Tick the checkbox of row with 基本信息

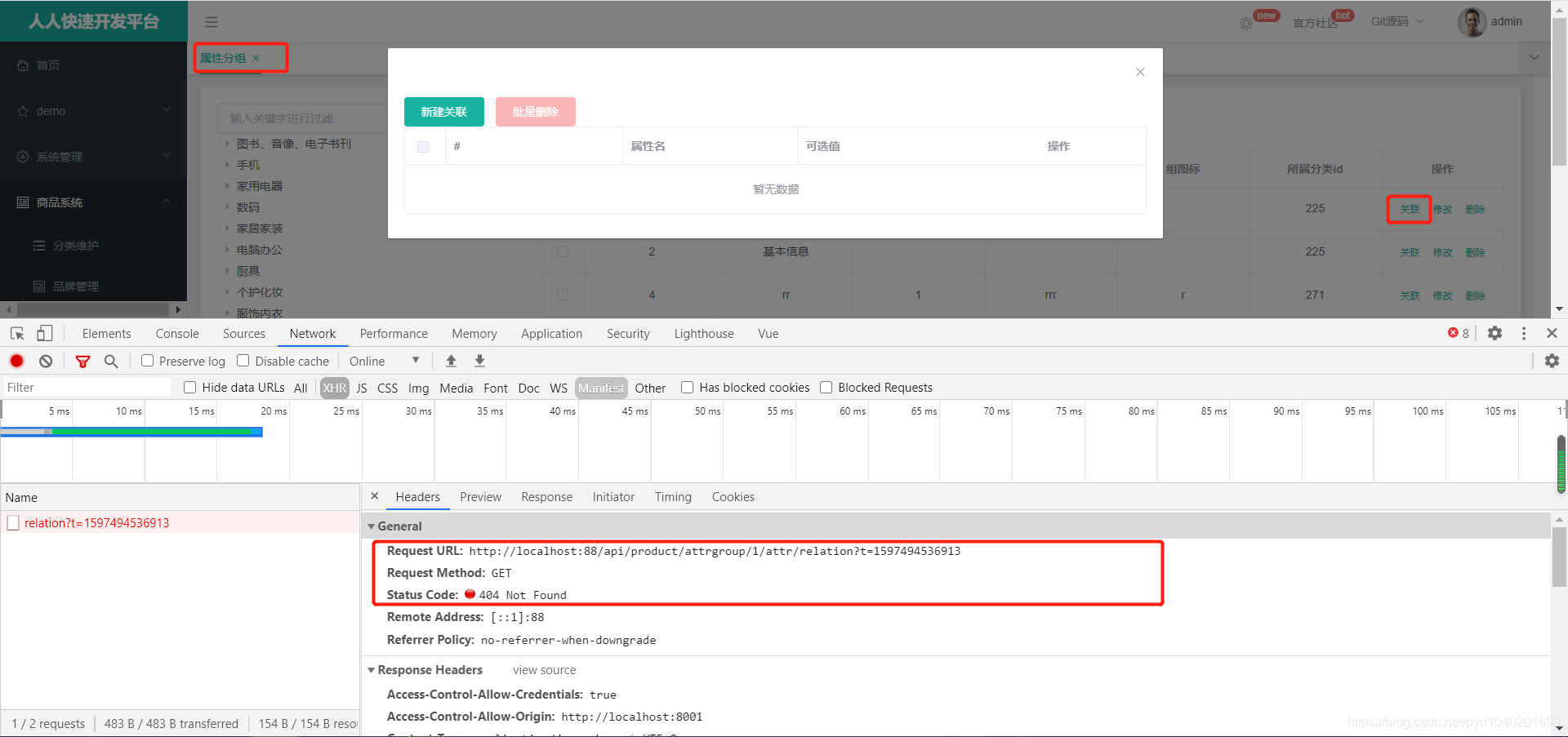(563, 251)
